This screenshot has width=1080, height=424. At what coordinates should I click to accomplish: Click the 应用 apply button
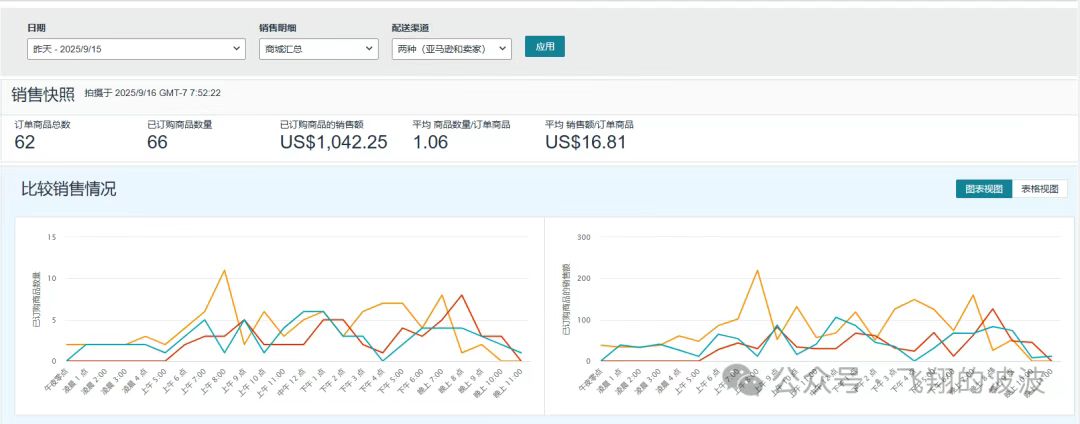point(545,47)
